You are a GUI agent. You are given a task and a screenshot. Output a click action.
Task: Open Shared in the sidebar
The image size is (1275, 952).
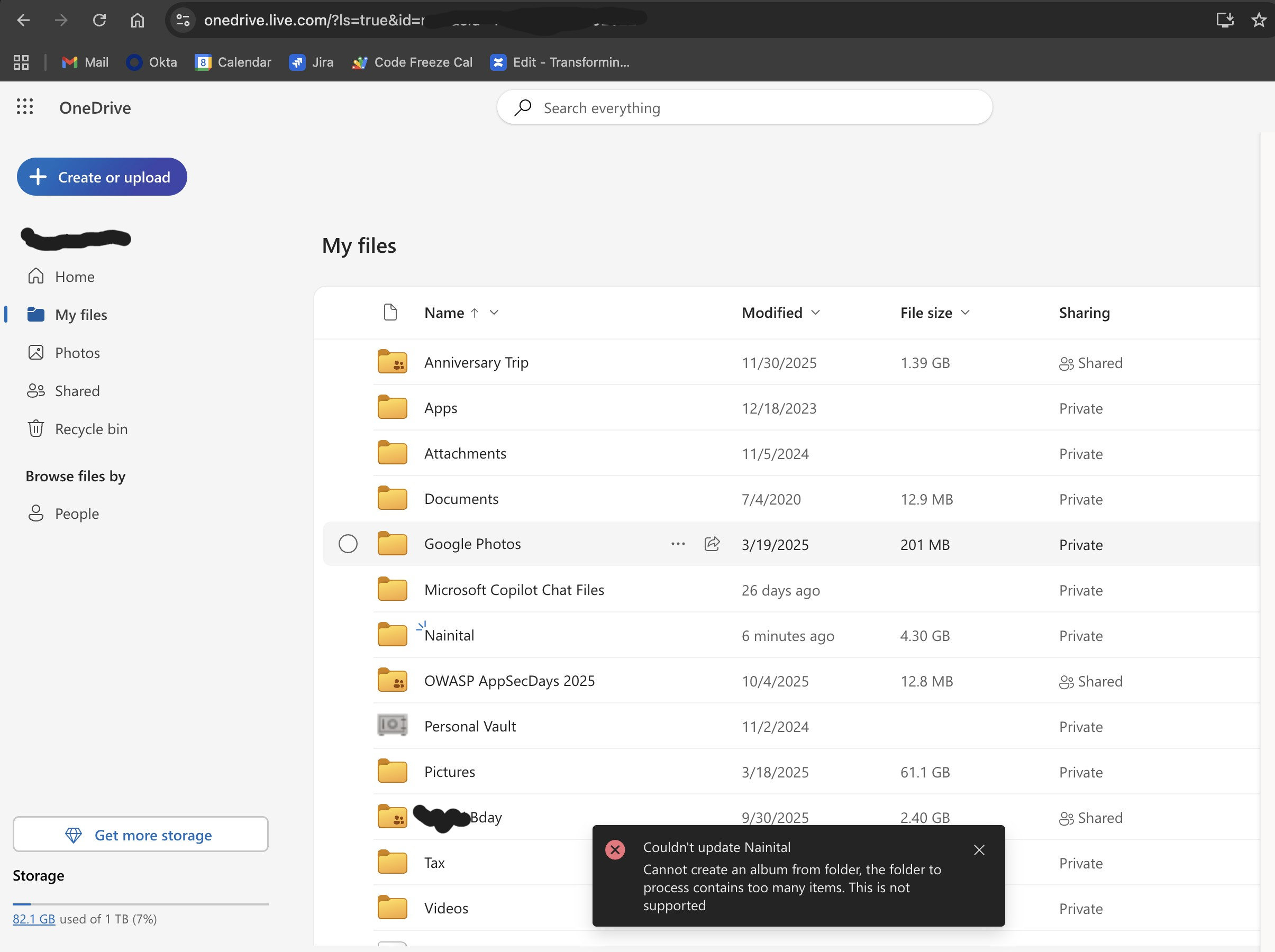click(x=77, y=391)
